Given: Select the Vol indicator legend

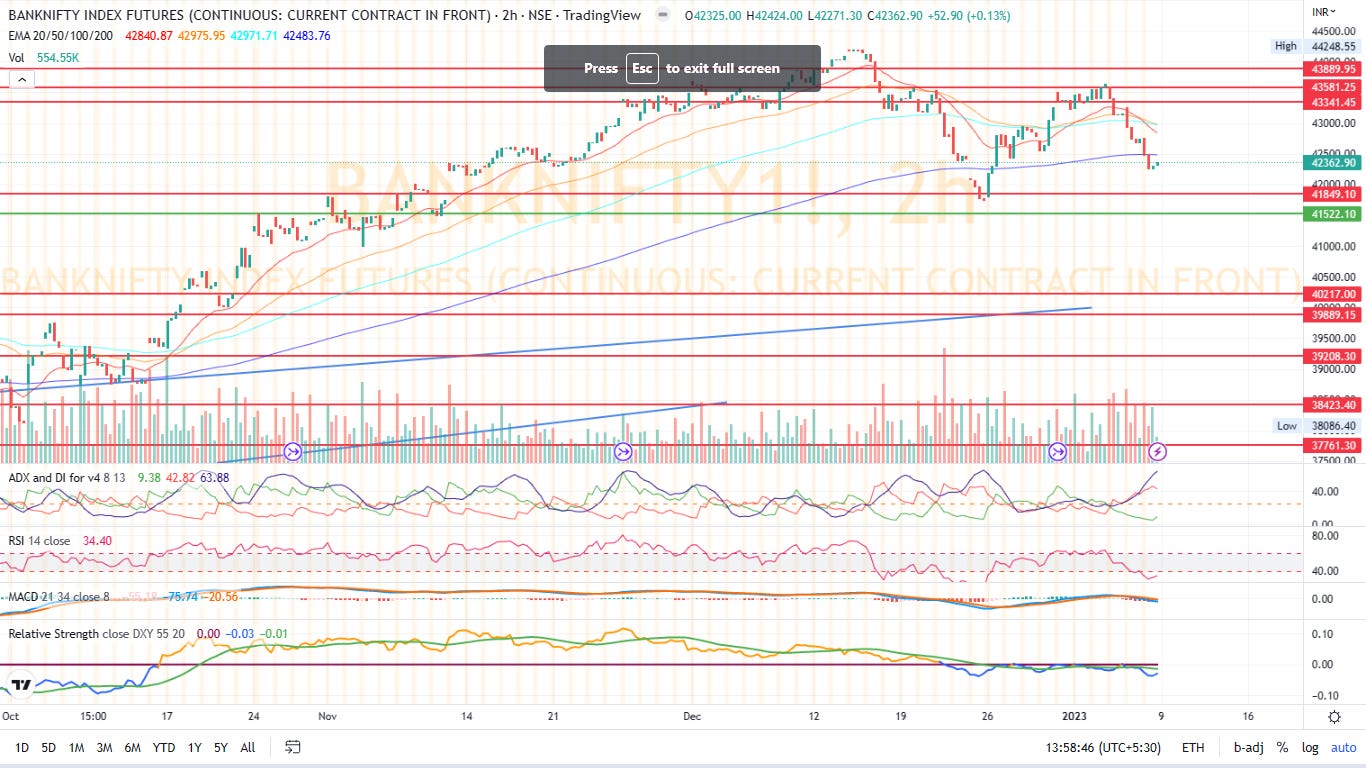Looking at the screenshot, I should click(16, 57).
